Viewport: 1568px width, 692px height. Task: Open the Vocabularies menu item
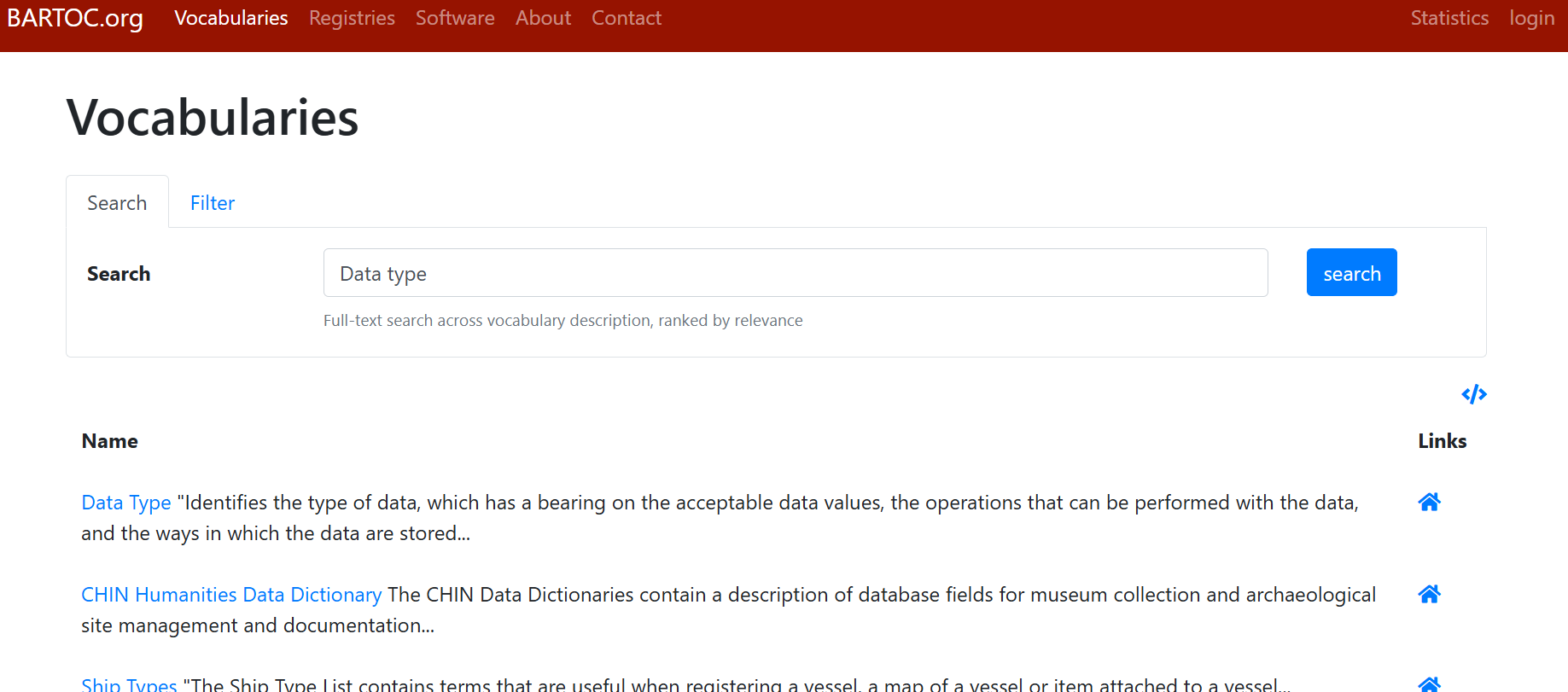tap(230, 18)
